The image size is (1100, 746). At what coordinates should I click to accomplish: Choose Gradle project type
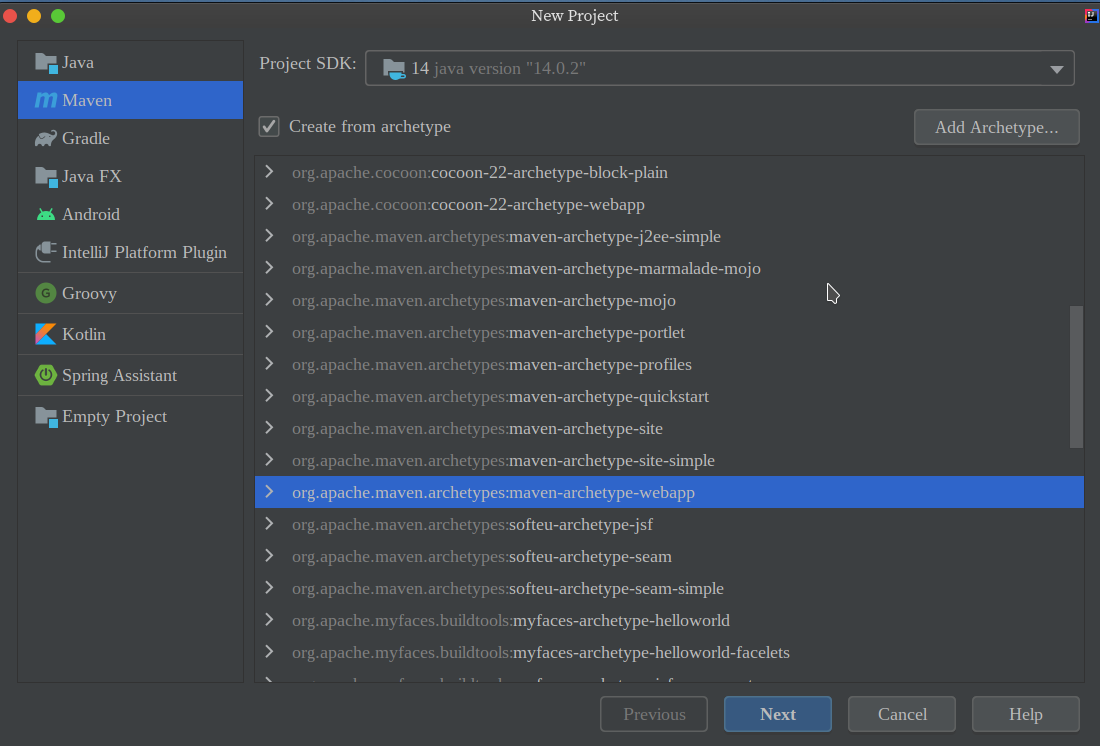click(130, 138)
